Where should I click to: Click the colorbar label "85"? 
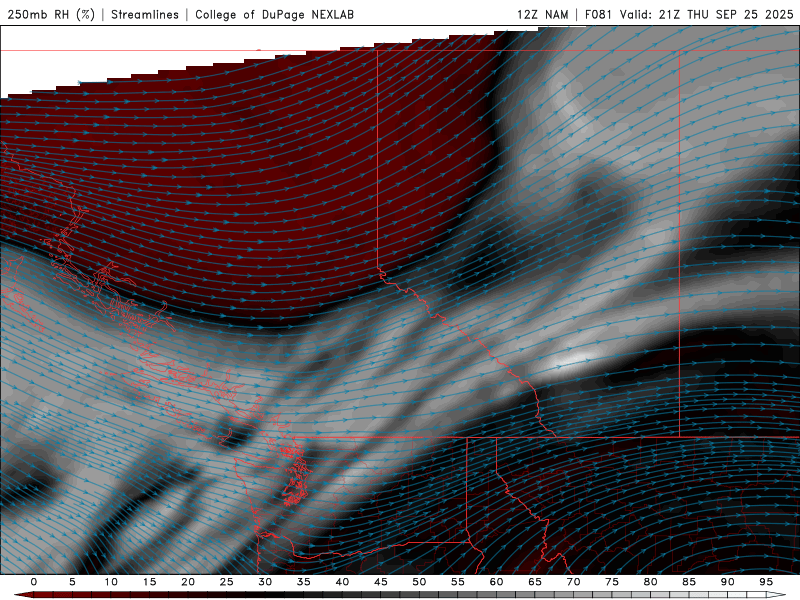(x=689, y=582)
